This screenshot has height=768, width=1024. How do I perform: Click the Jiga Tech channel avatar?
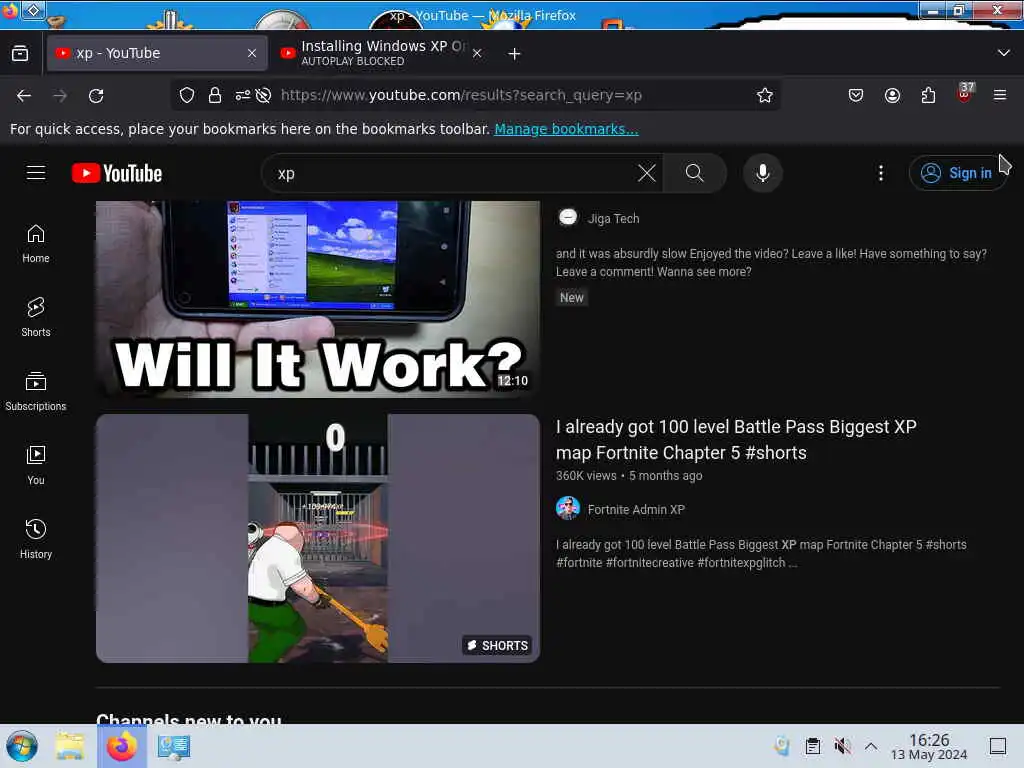pyautogui.click(x=568, y=218)
